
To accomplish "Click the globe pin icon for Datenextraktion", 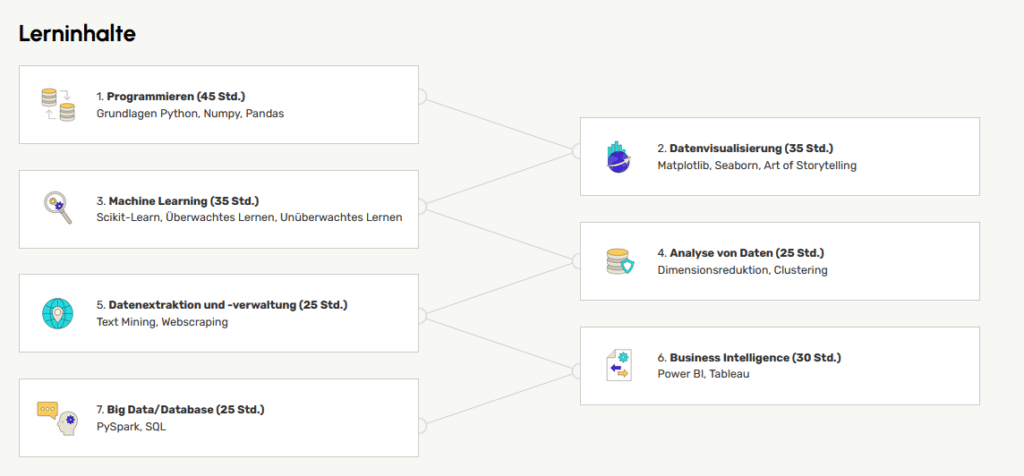I will pos(58,313).
